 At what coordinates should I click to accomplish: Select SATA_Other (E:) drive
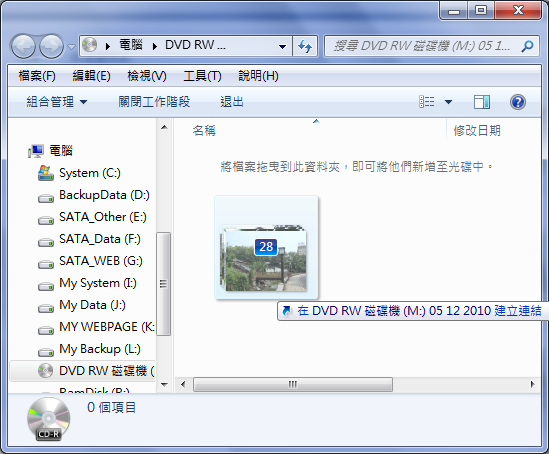coord(103,217)
